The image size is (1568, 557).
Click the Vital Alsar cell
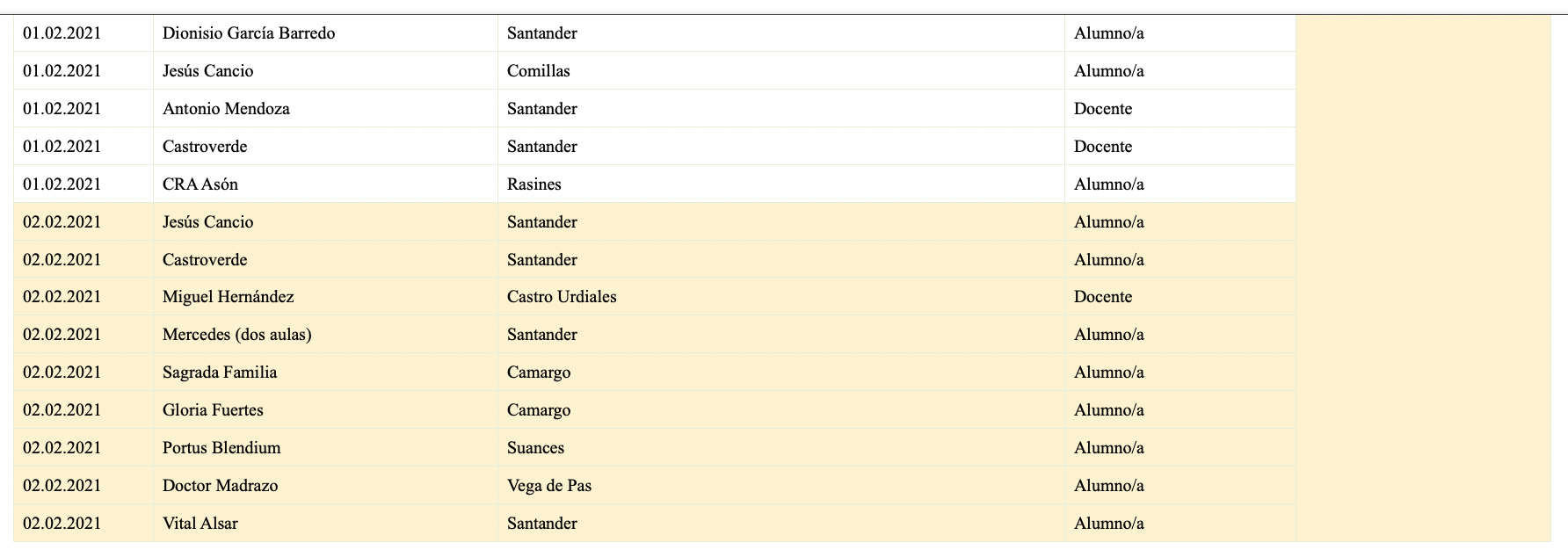(200, 524)
